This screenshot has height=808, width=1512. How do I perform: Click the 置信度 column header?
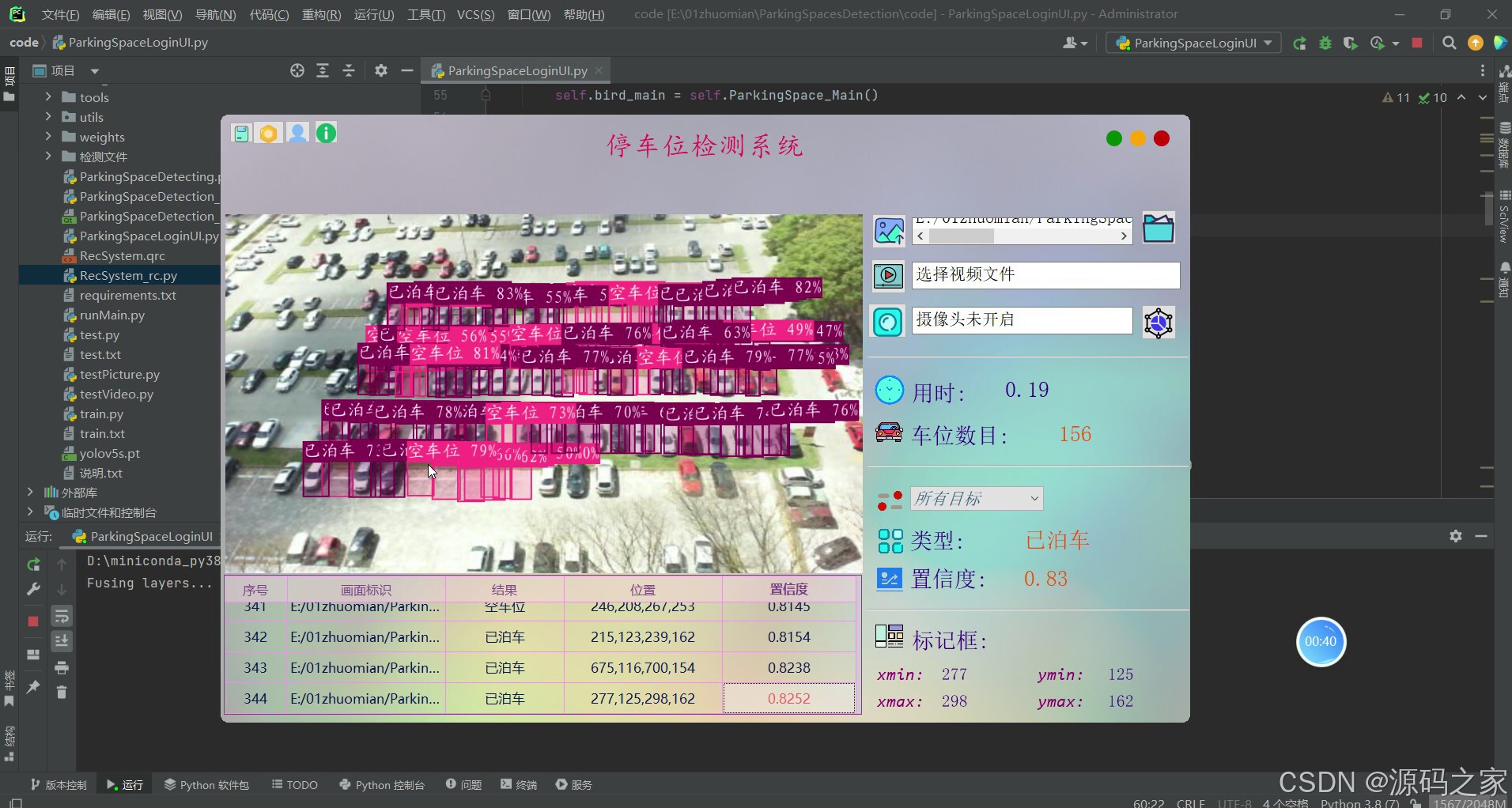[789, 590]
